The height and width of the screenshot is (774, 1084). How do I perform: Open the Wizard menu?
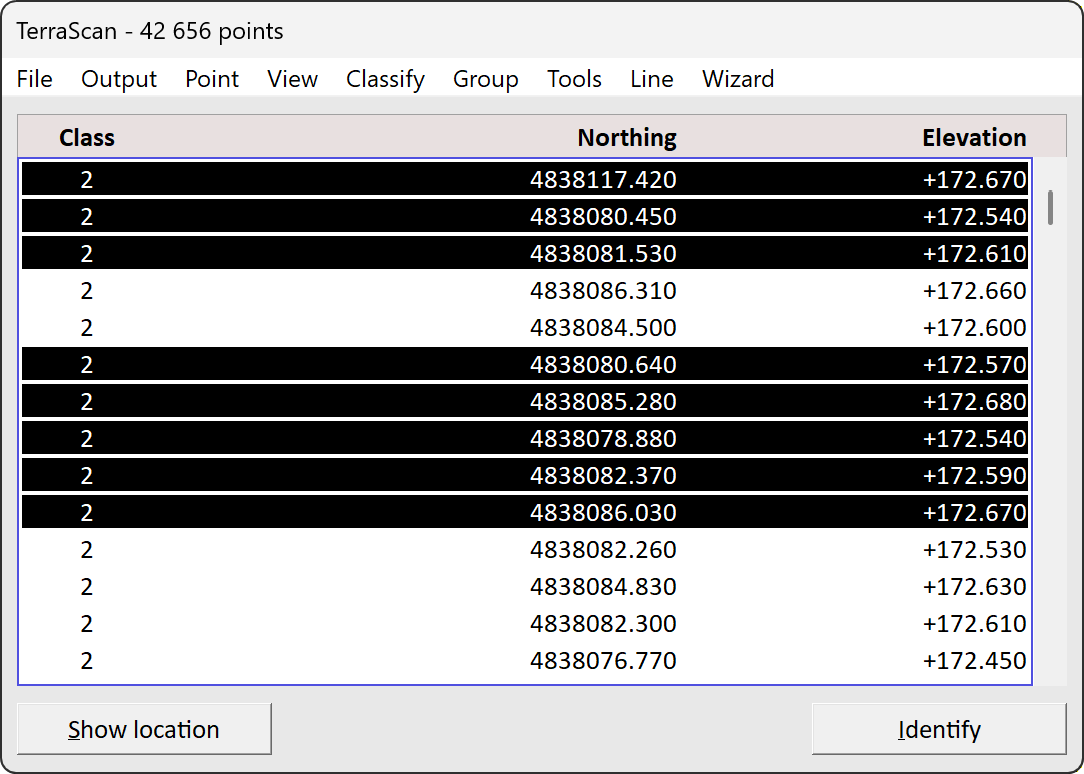coord(738,79)
